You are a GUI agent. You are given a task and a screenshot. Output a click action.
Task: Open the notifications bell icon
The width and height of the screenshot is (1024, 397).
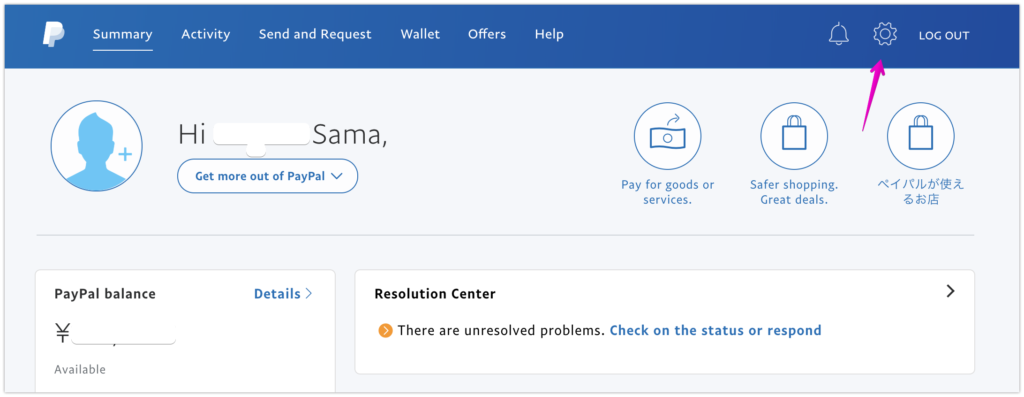tap(839, 34)
